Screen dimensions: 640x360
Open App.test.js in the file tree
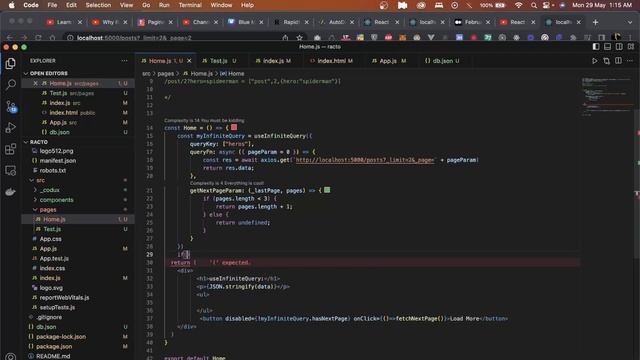pyautogui.click(x=54, y=259)
